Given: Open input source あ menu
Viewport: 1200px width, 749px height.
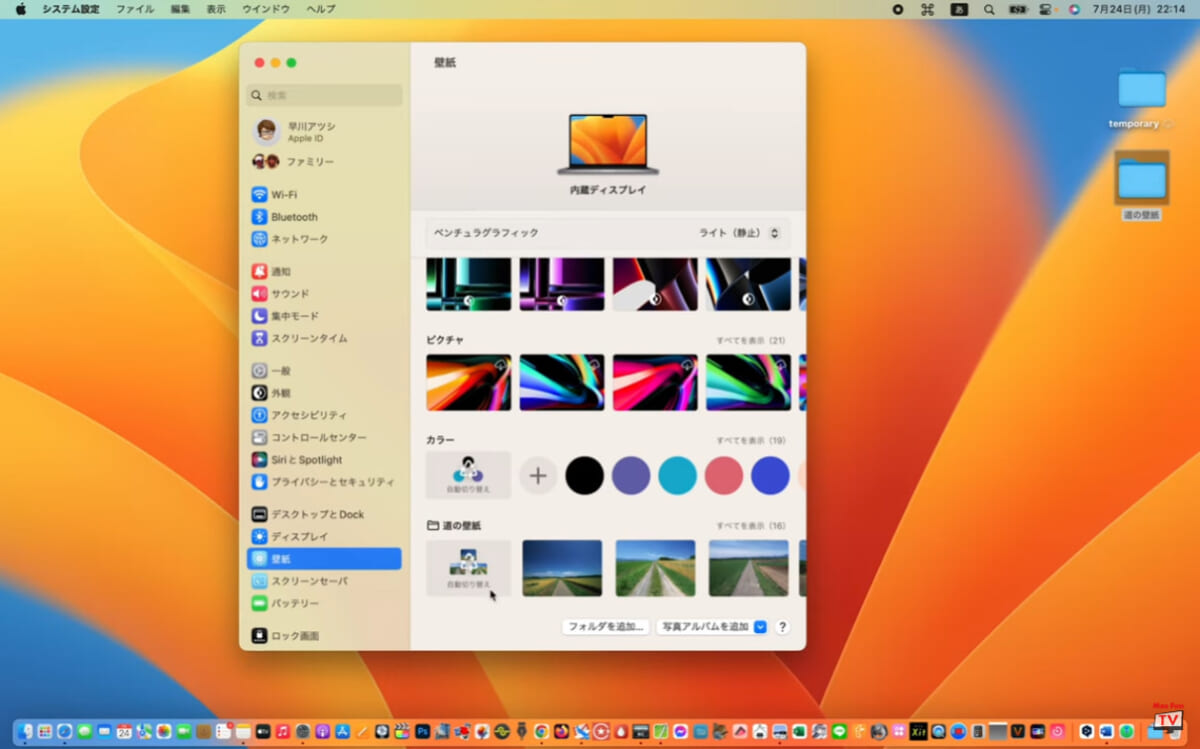Looking at the screenshot, I should point(958,9).
